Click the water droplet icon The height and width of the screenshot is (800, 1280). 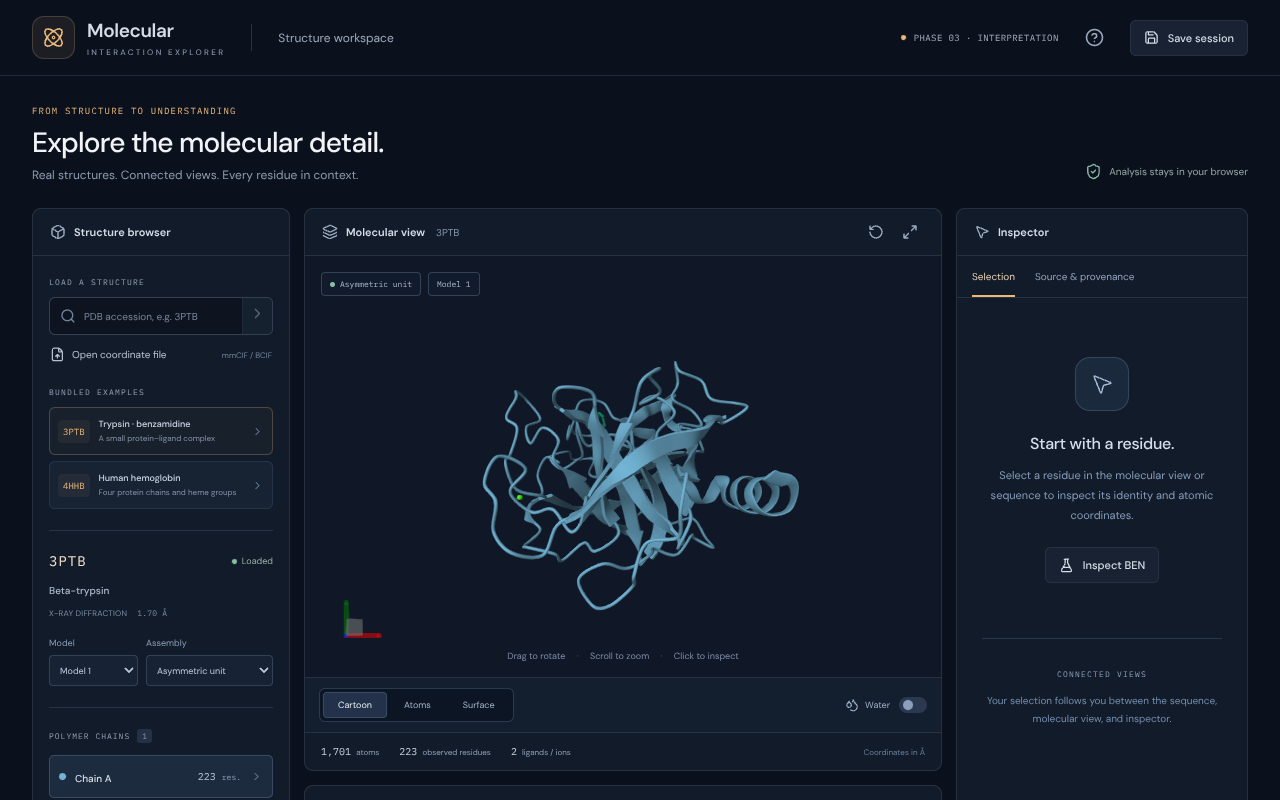pos(852,705)
